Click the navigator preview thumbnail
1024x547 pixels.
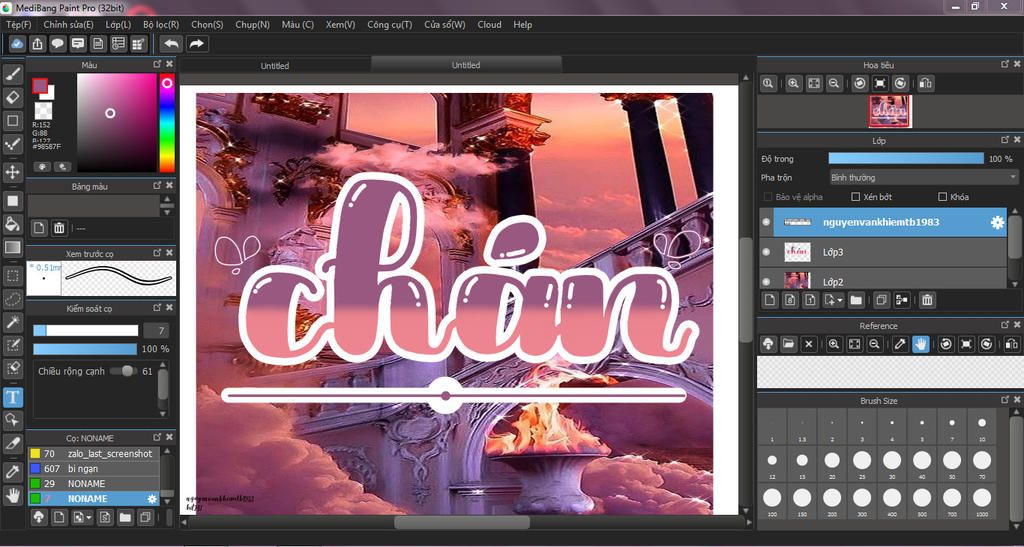pos(890,112)
